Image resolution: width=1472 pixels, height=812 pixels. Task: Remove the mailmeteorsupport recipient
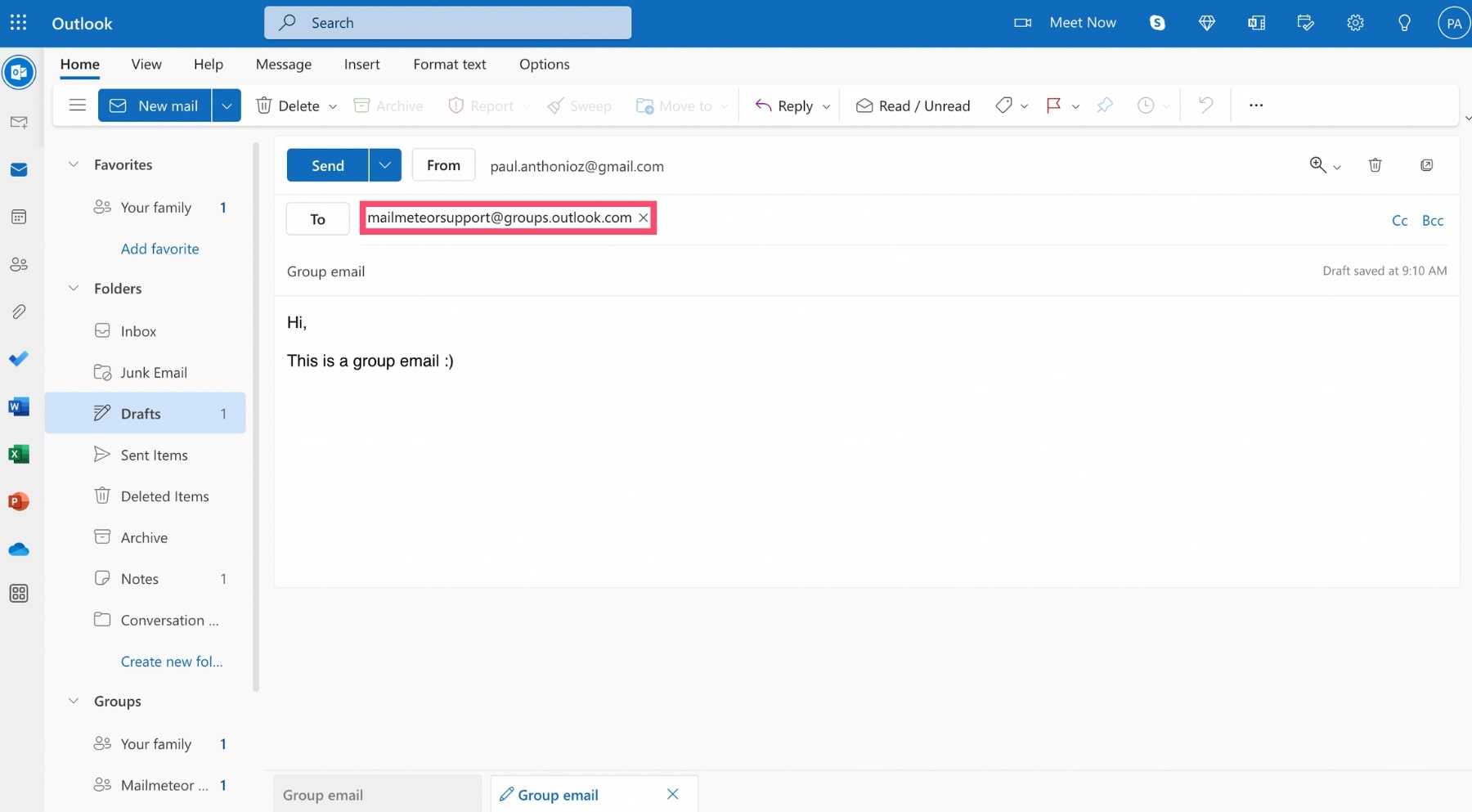[x=644, y=218]
